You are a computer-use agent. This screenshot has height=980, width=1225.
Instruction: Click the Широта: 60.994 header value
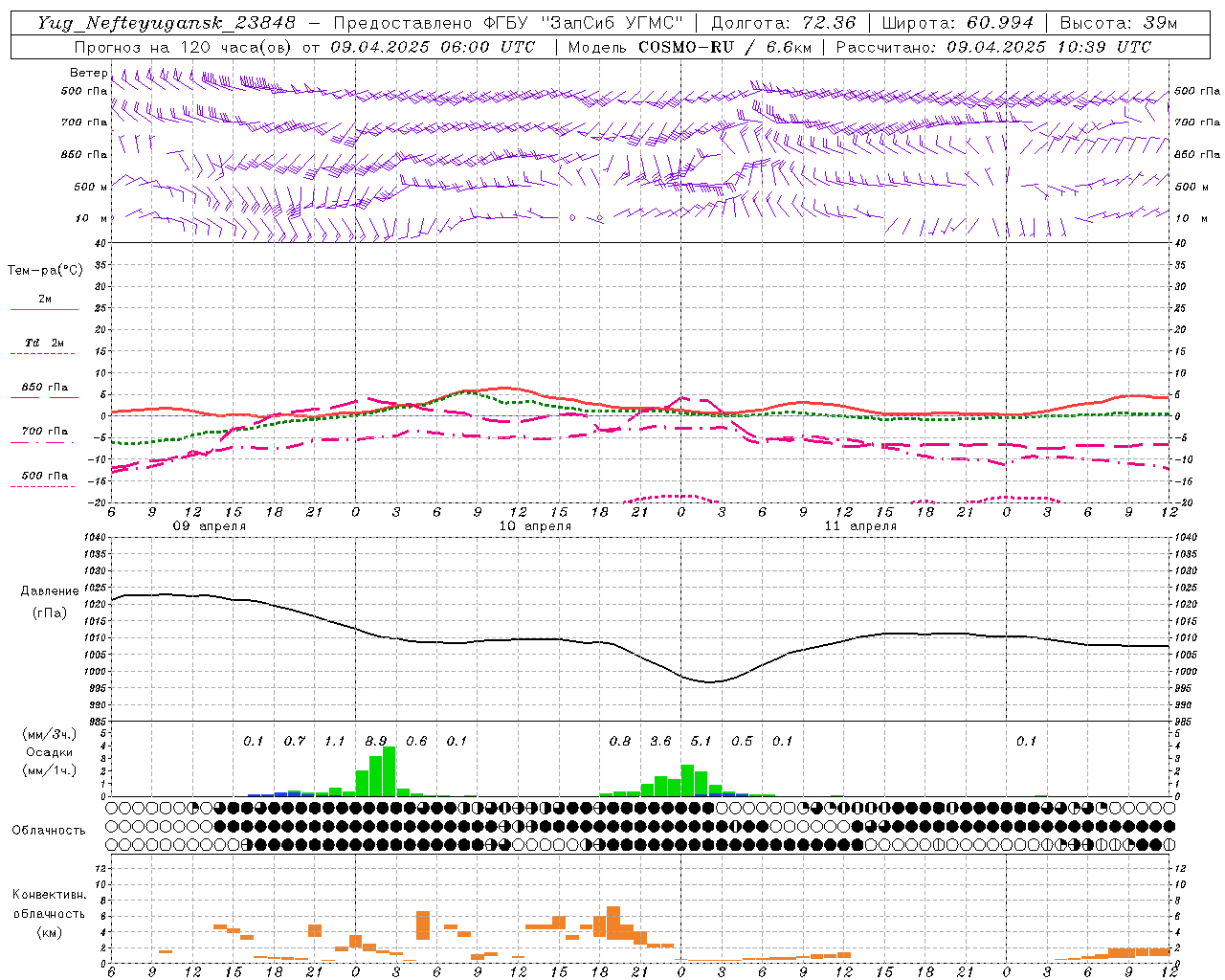958,23
